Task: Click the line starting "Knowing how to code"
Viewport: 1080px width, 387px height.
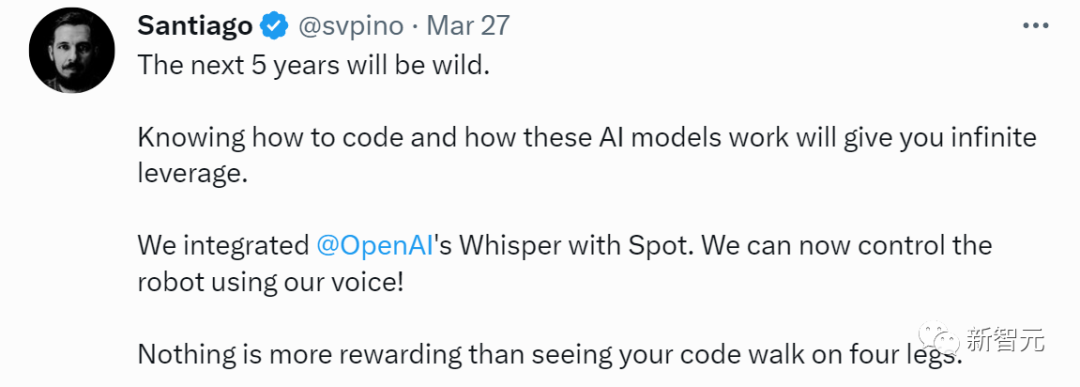Action: (x=587, y=138)
